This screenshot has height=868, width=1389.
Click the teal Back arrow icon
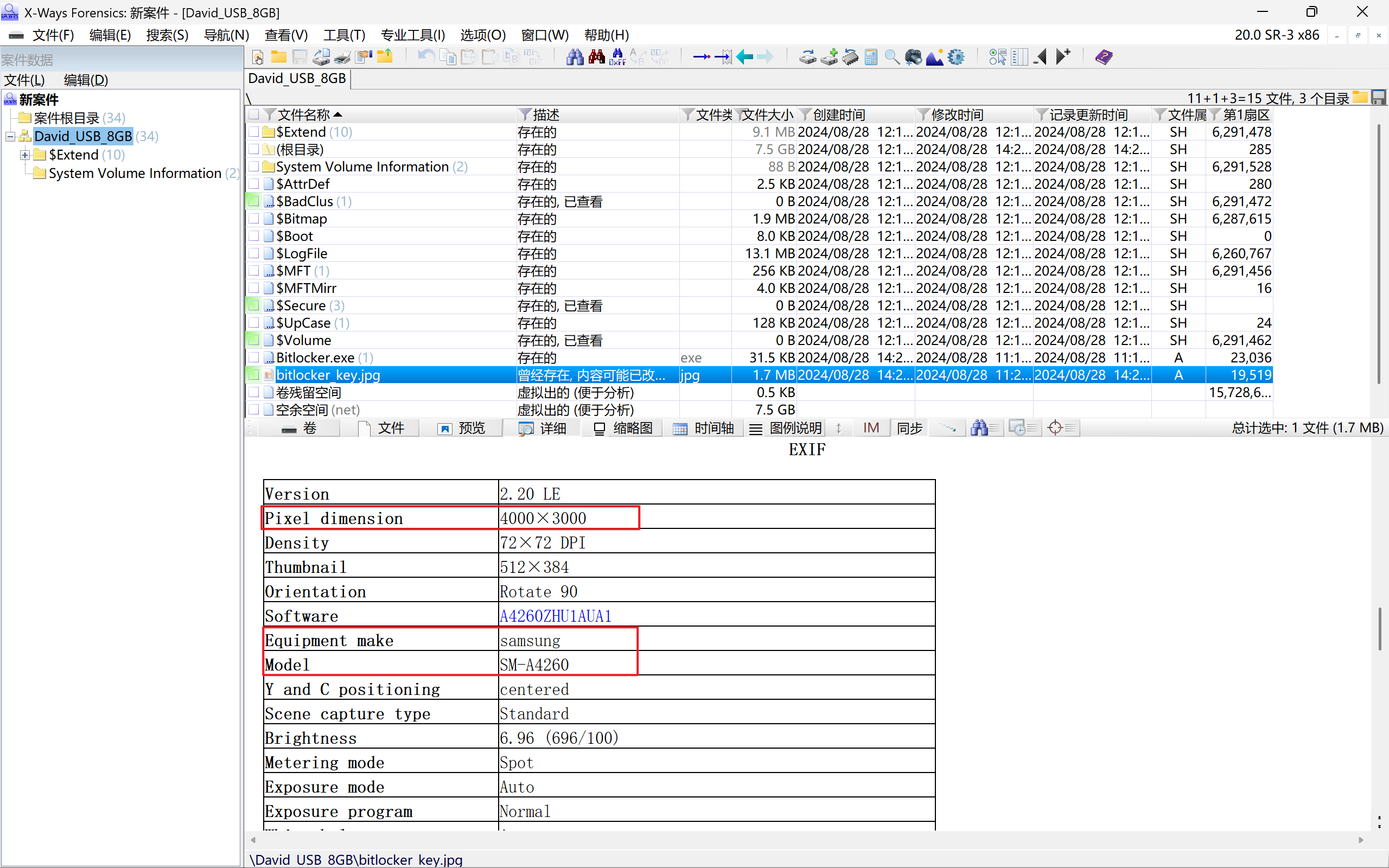744,57
